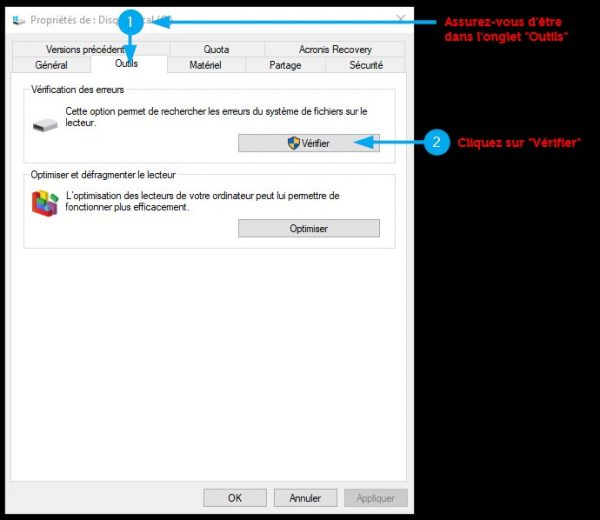Screen dimensions: 600x520
Task: Click the blue circle numbered 1
Action: [129, 21]
